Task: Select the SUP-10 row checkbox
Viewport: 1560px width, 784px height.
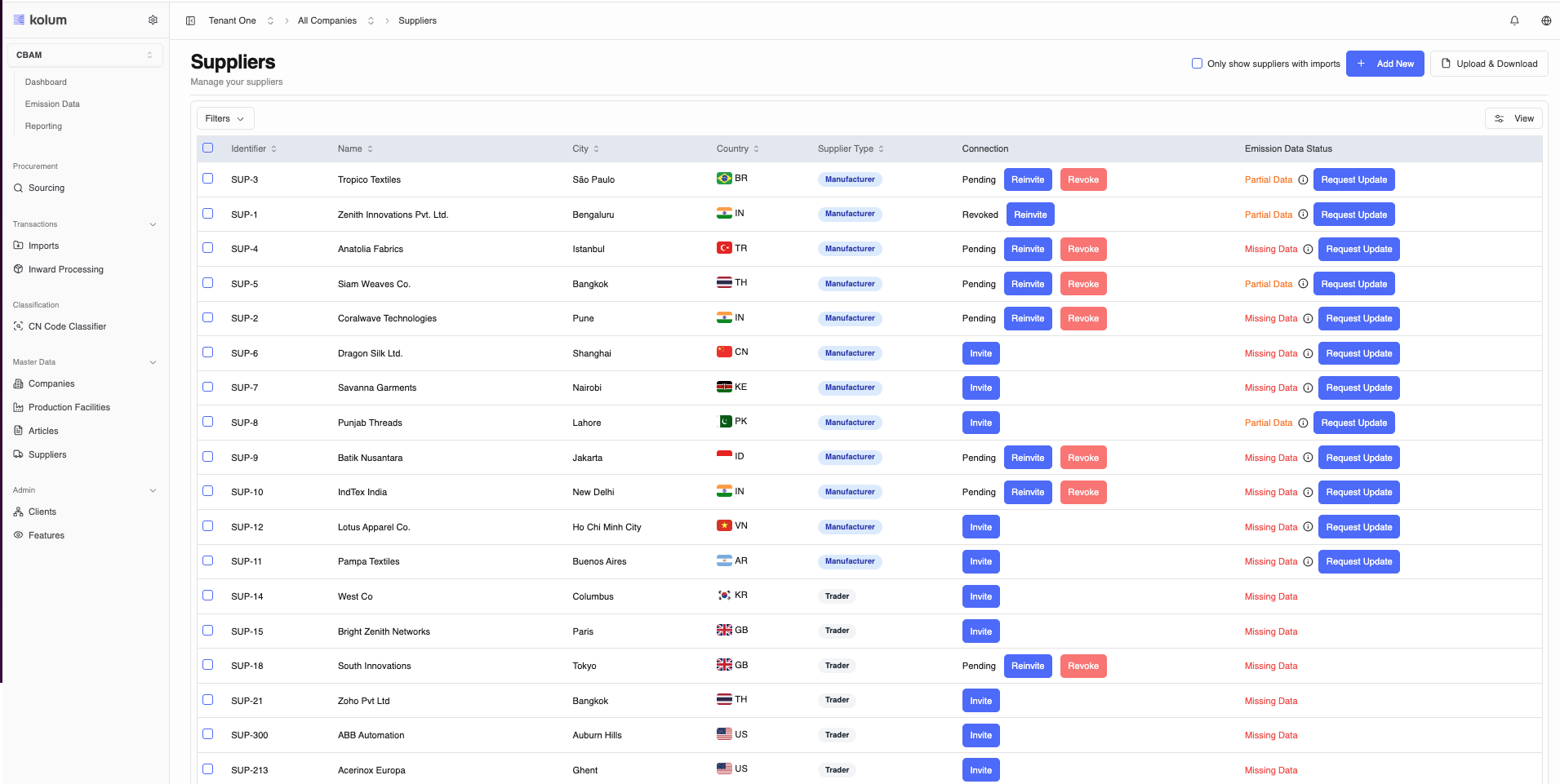Action: pos(208,491)
